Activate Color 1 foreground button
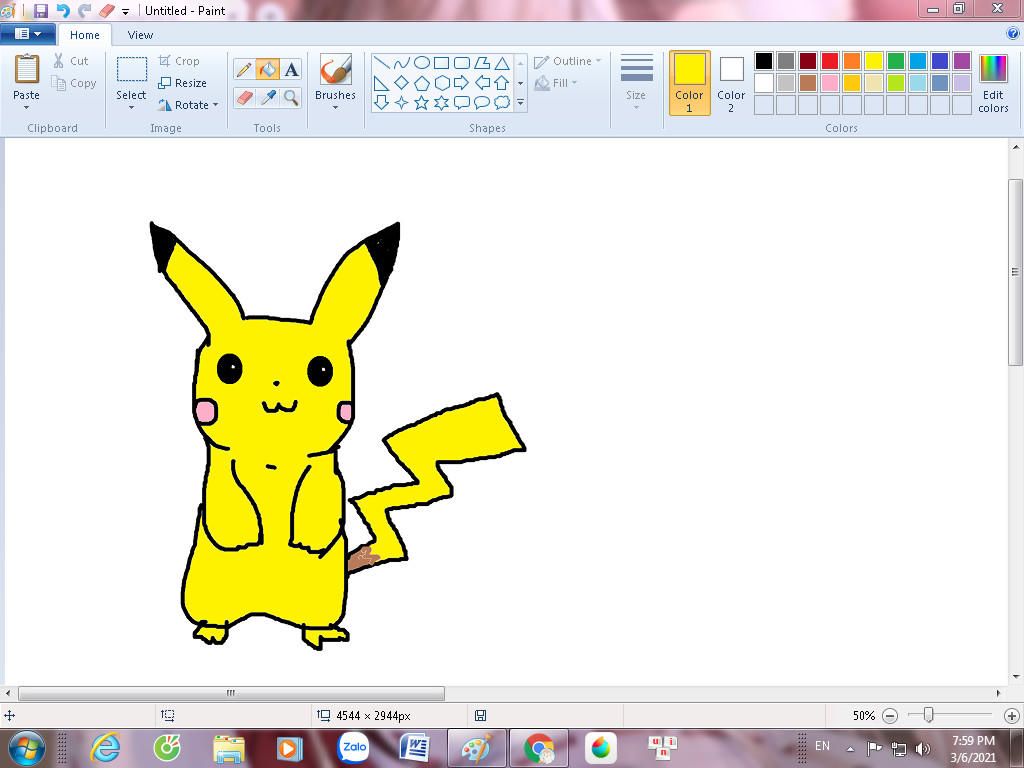 (689, 83)
